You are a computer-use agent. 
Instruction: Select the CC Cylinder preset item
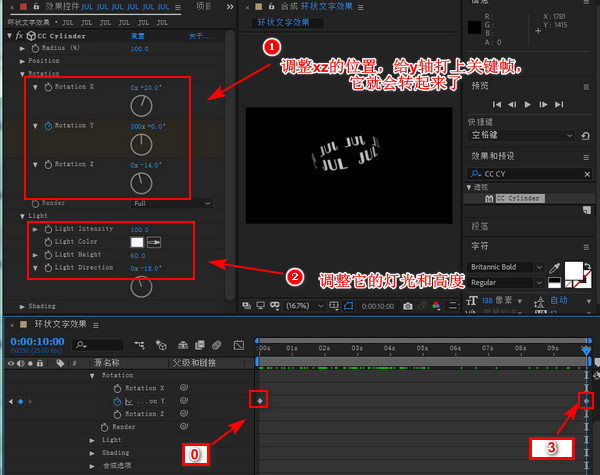(518, 198)
